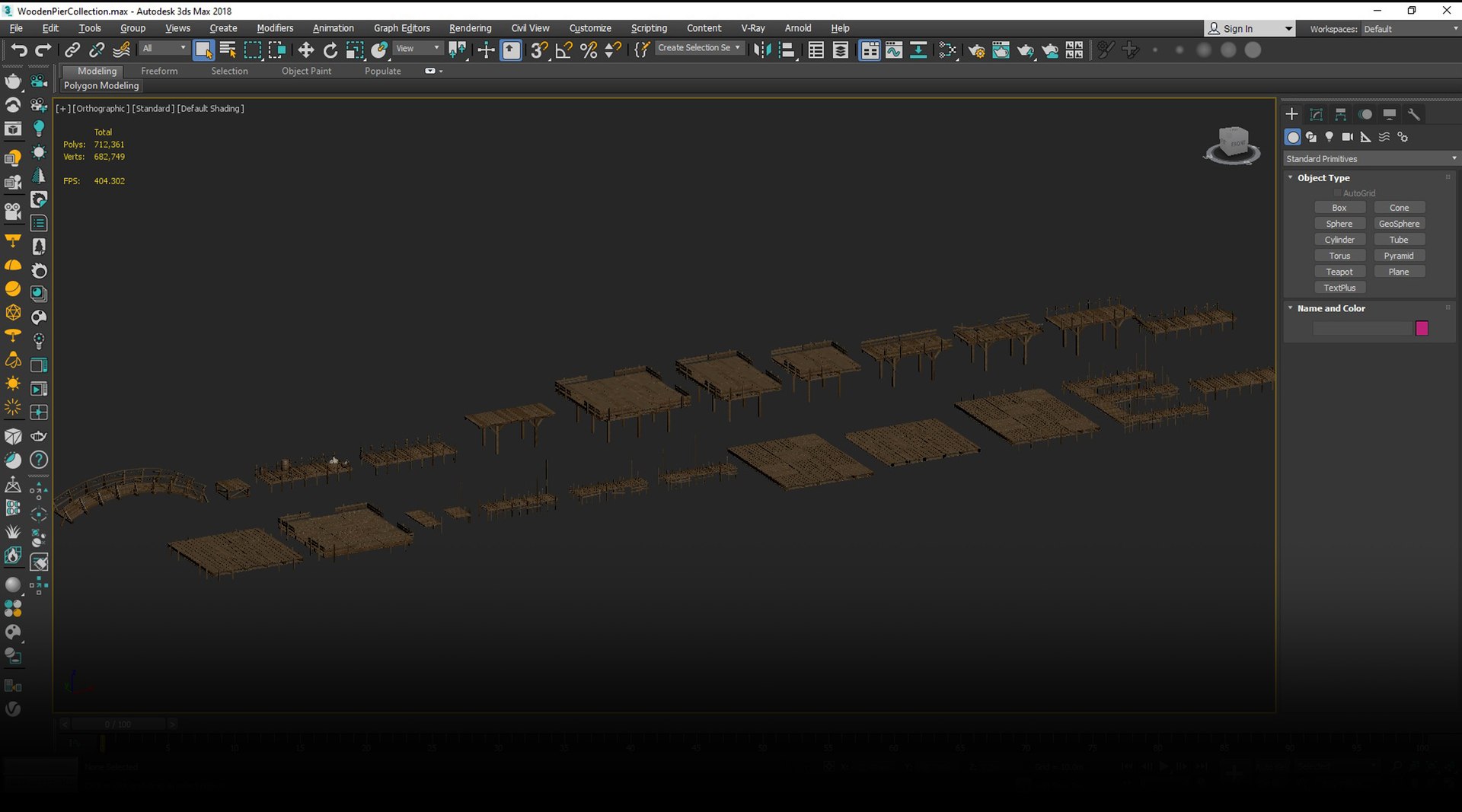Open the Curve Editor from toolbar
This screenshot has height=812, width=1462.
pos(894,50)
